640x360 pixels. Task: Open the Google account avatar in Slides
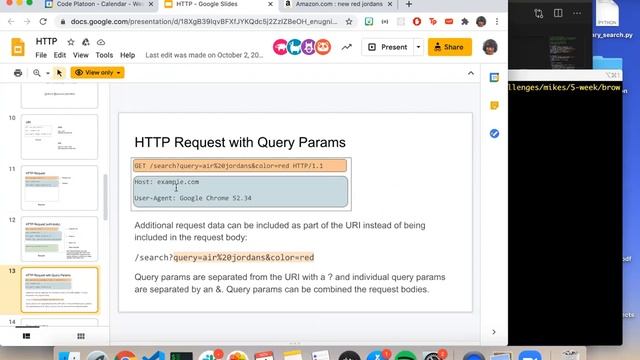click(490, 47)
